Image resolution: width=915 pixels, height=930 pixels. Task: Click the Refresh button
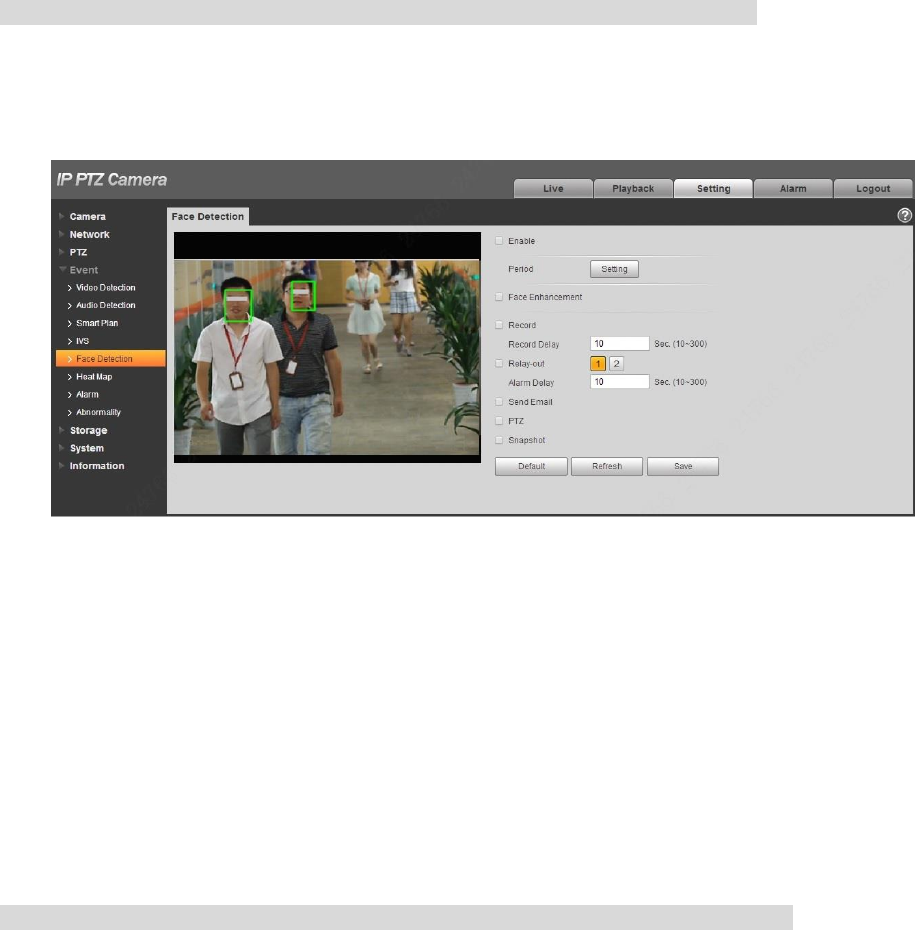pyautogui.click(x=607, y=466)
